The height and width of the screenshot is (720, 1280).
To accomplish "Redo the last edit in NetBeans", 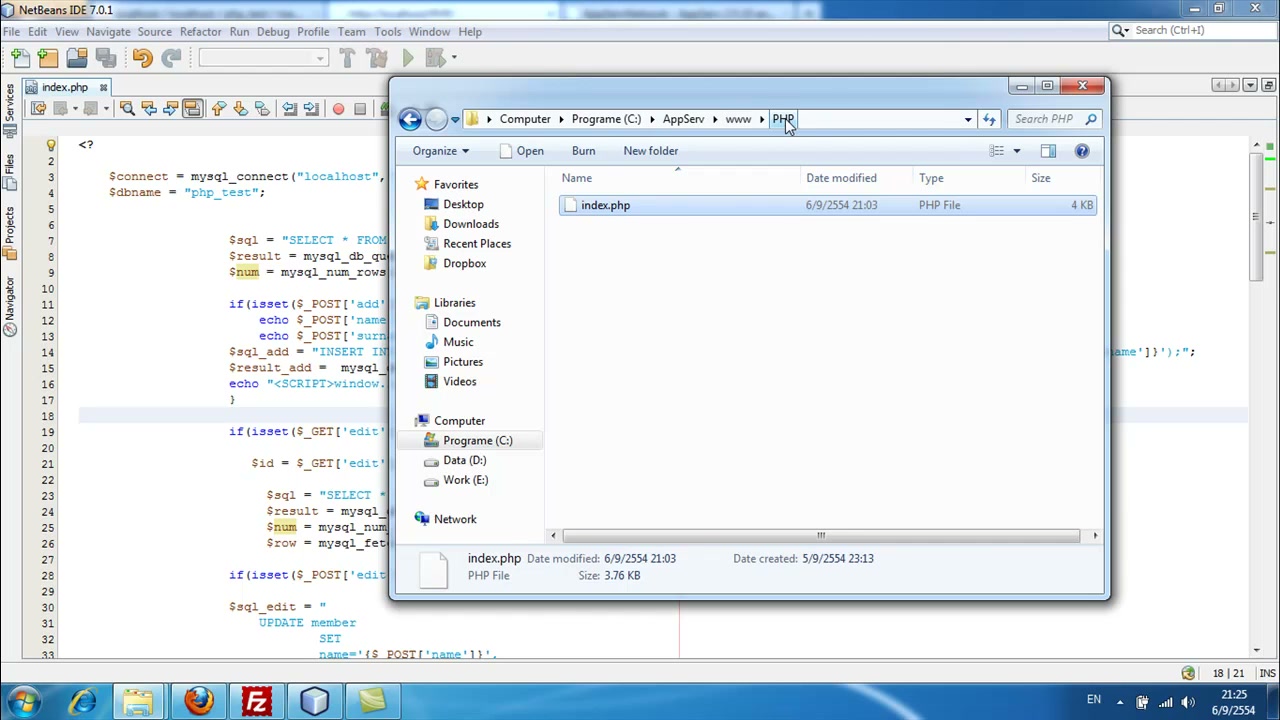I will coord(171,58).
